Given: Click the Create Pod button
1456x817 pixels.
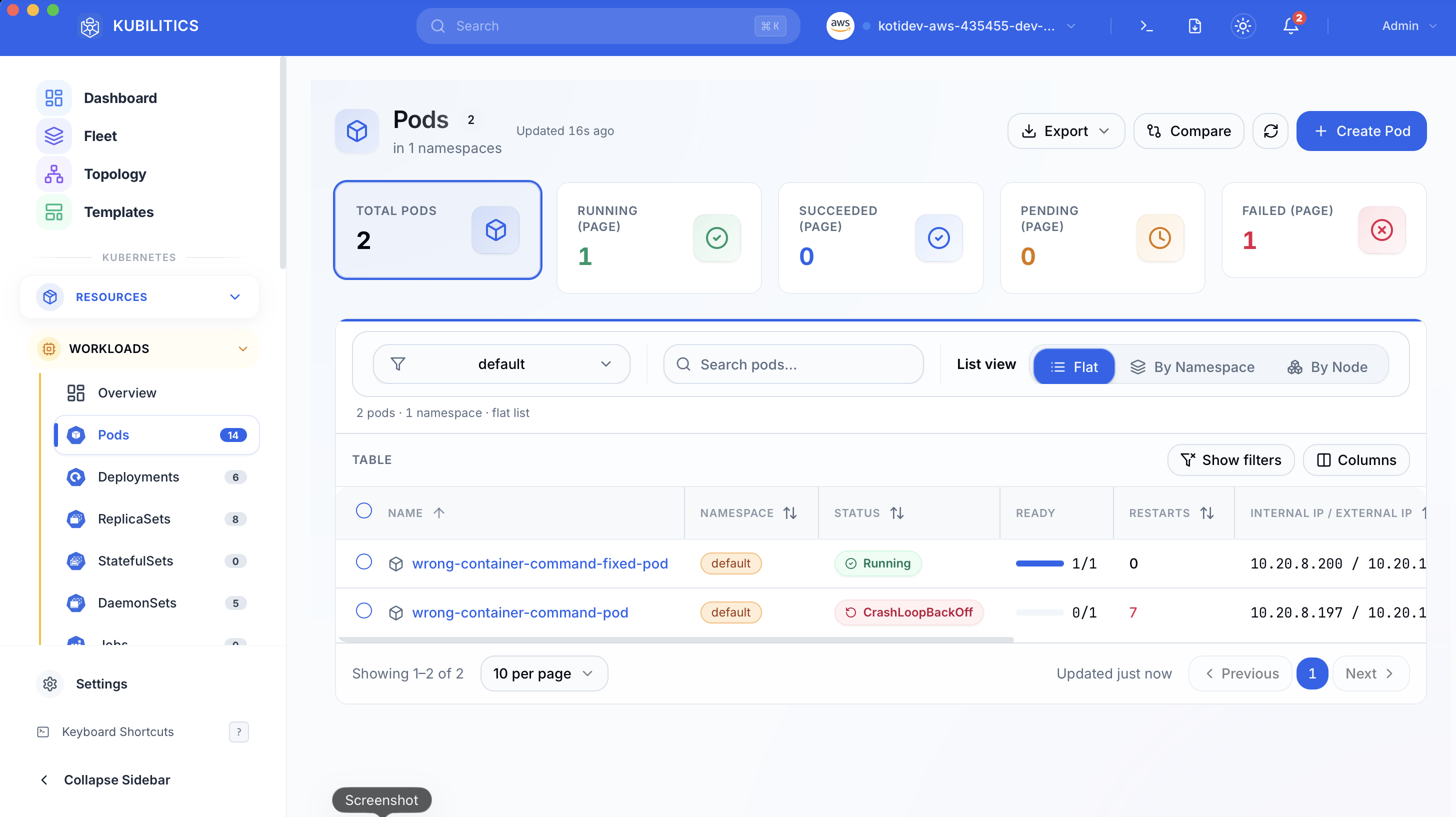Looking at the screenshot, I should (x=1361, y=131).
